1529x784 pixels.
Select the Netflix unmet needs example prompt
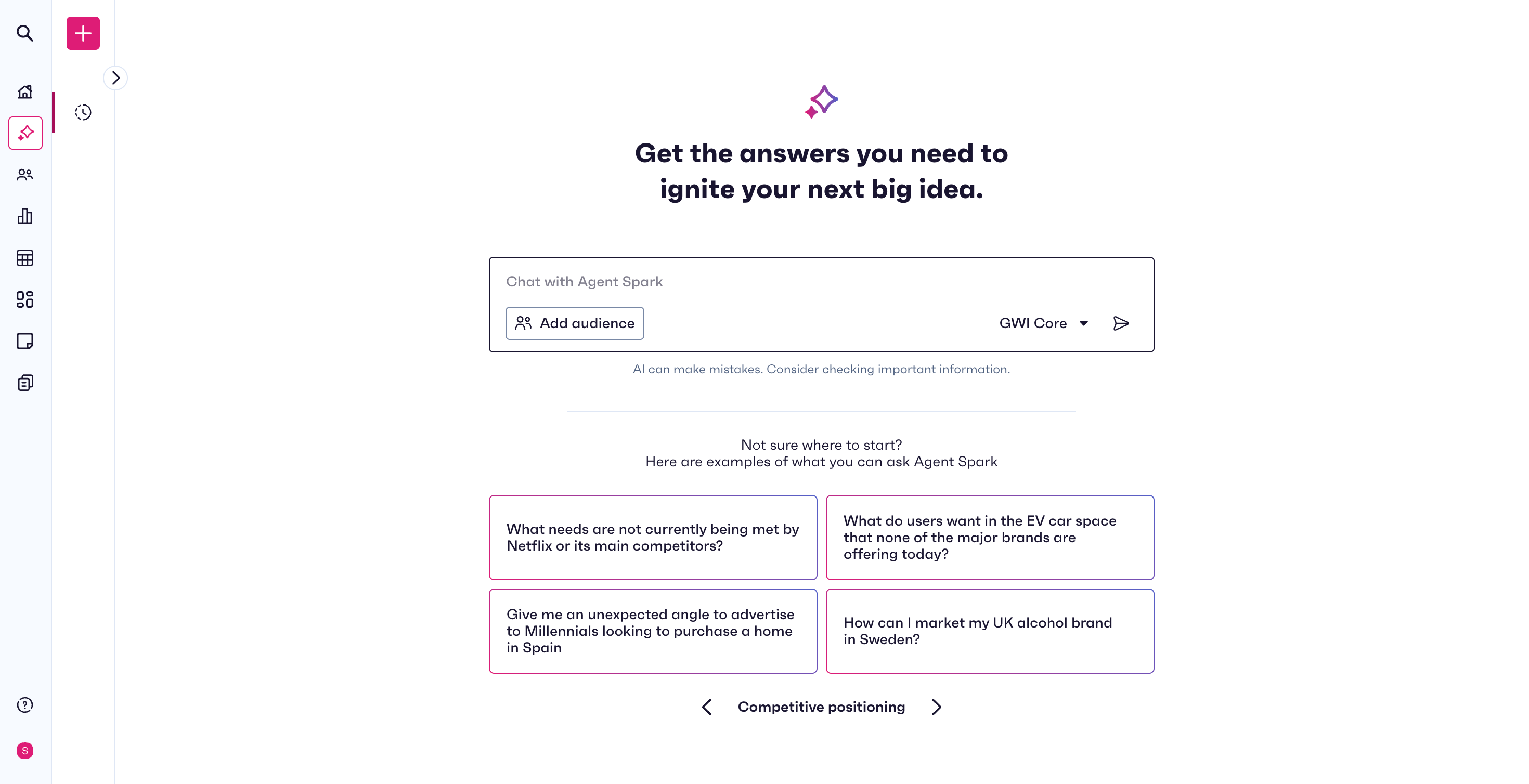653,538
